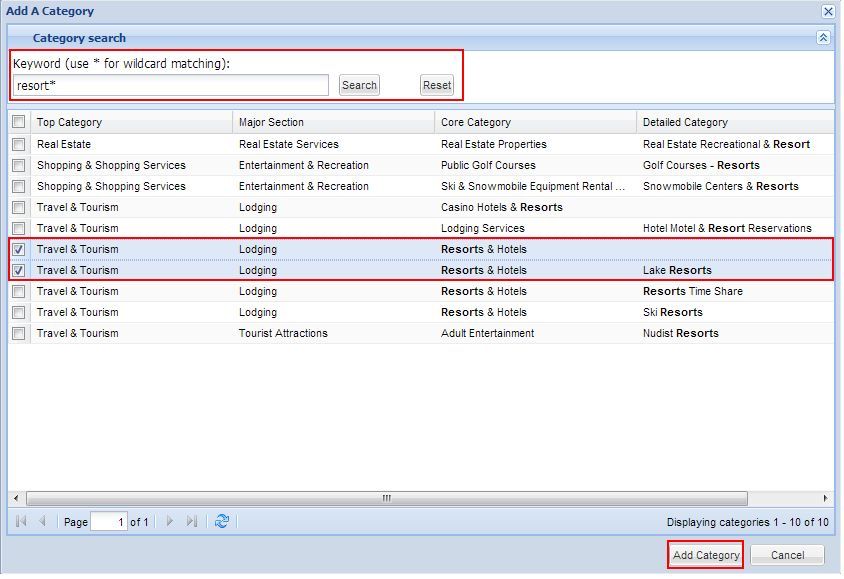The image size is (844, 579).
Task: Refresh the category list
Action: tap(222, 521)
